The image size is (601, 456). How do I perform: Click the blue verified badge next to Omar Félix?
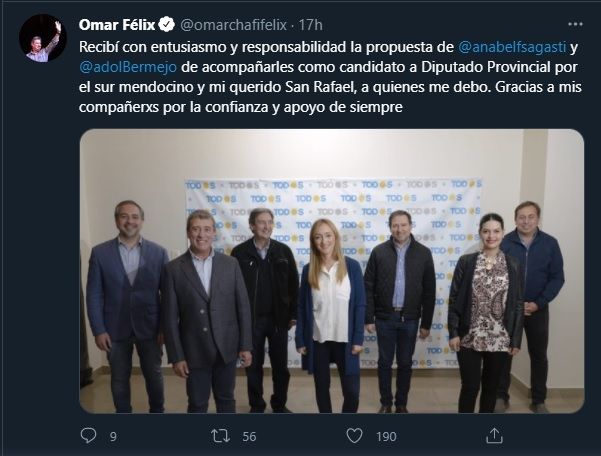pyautogui.click(x=168, y=24)
